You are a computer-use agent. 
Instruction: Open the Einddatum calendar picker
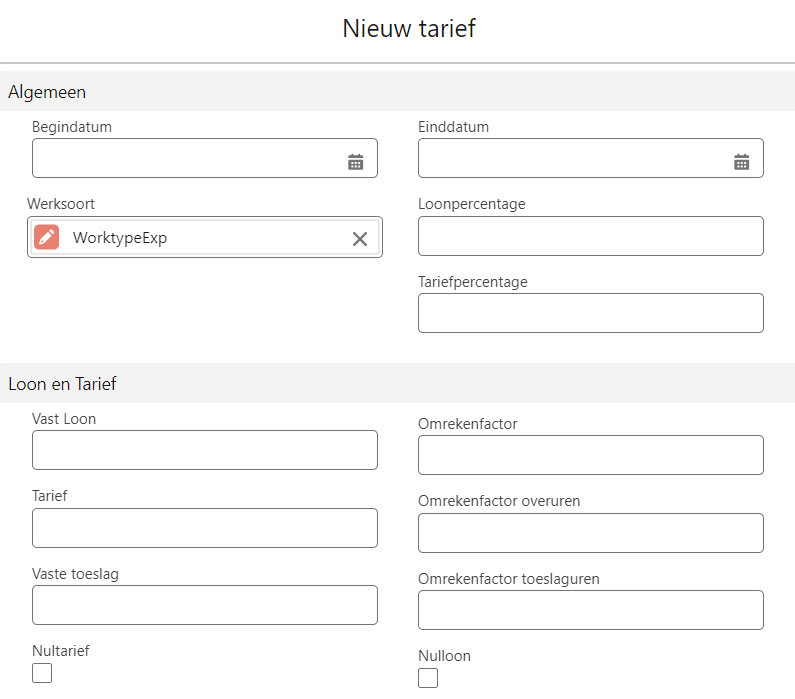741,162
